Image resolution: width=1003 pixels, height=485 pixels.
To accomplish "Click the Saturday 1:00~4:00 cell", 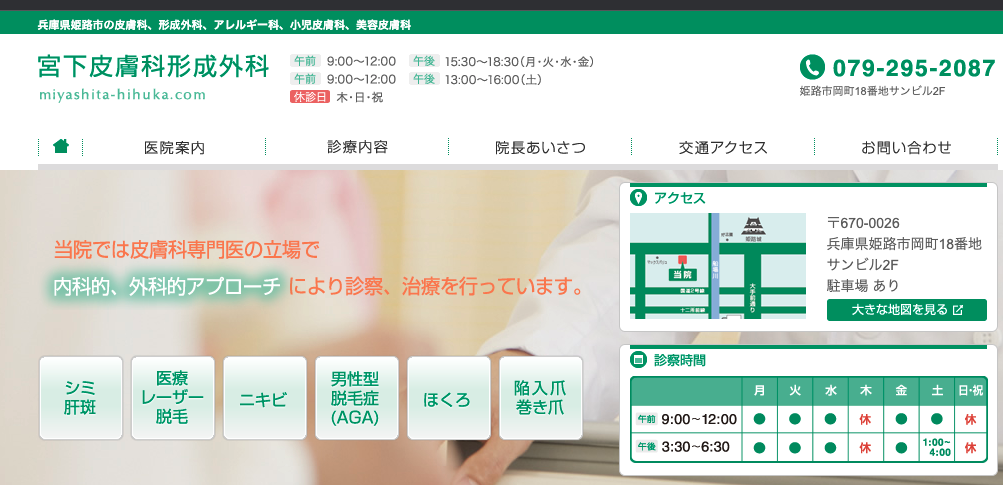I will (x=937, y=447).
